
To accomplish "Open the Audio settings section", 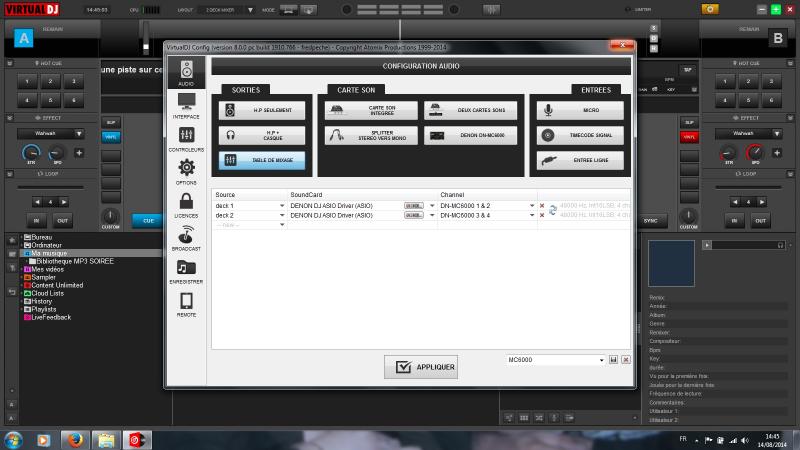I will coord(186,73).
